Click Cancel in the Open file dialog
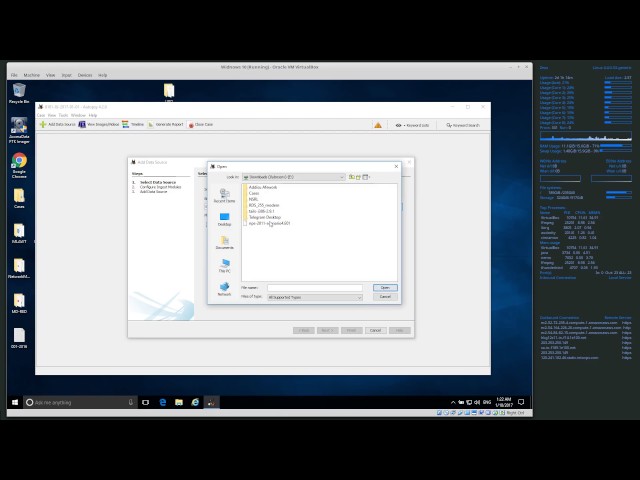 (x=385, y=297)
